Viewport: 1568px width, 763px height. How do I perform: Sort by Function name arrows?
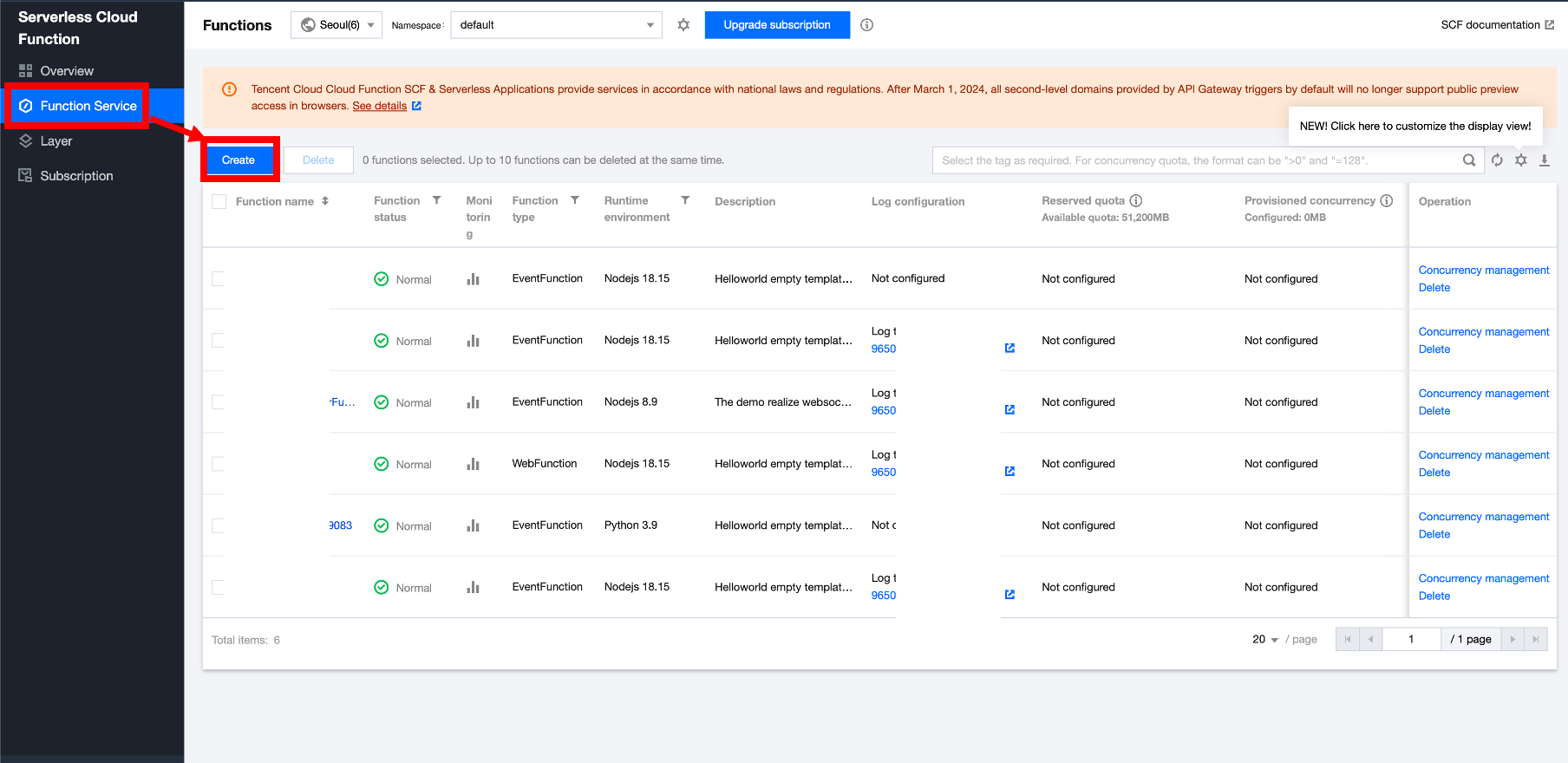[325, 201]
